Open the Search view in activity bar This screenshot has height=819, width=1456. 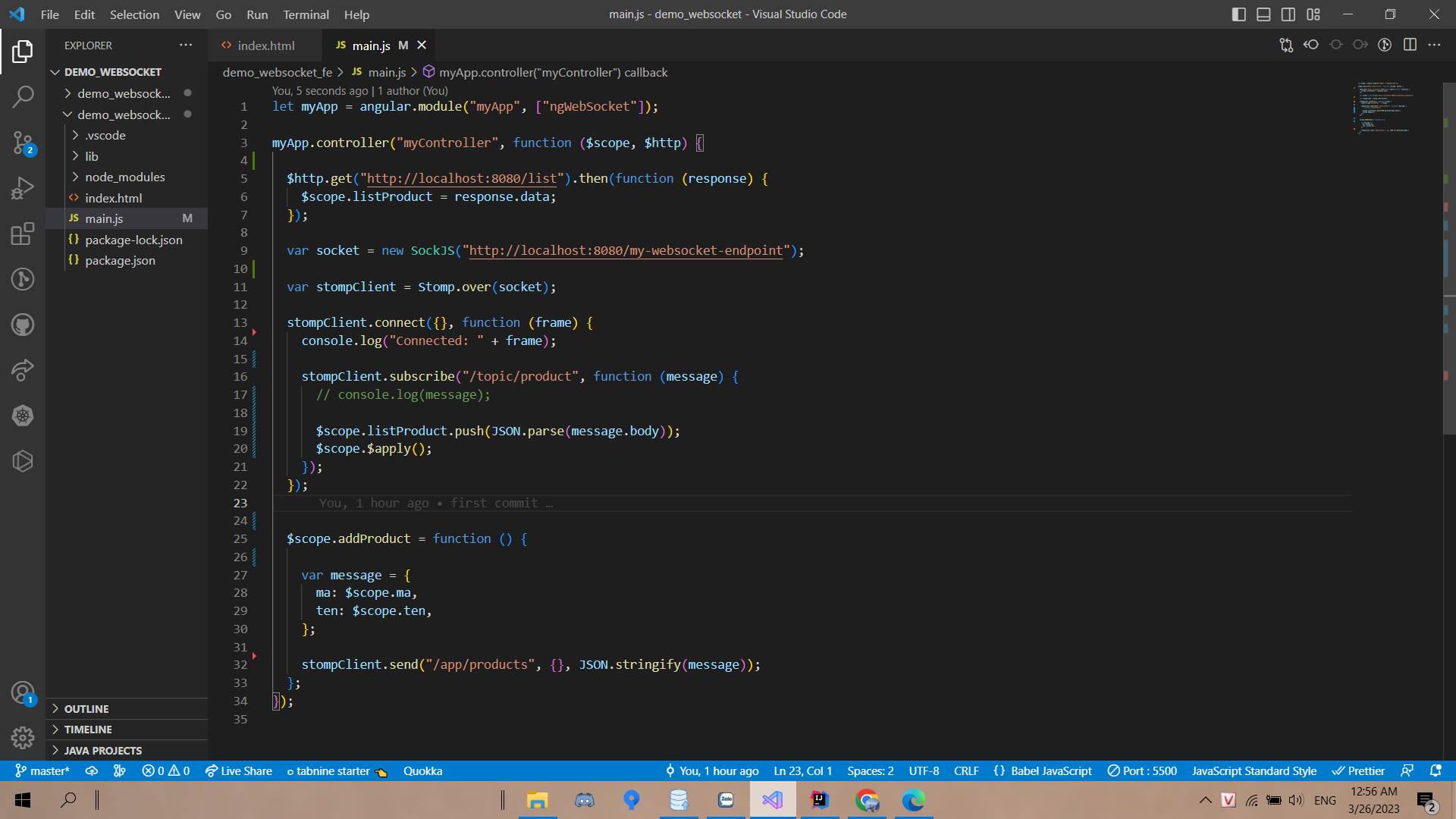tap(23, 96)
